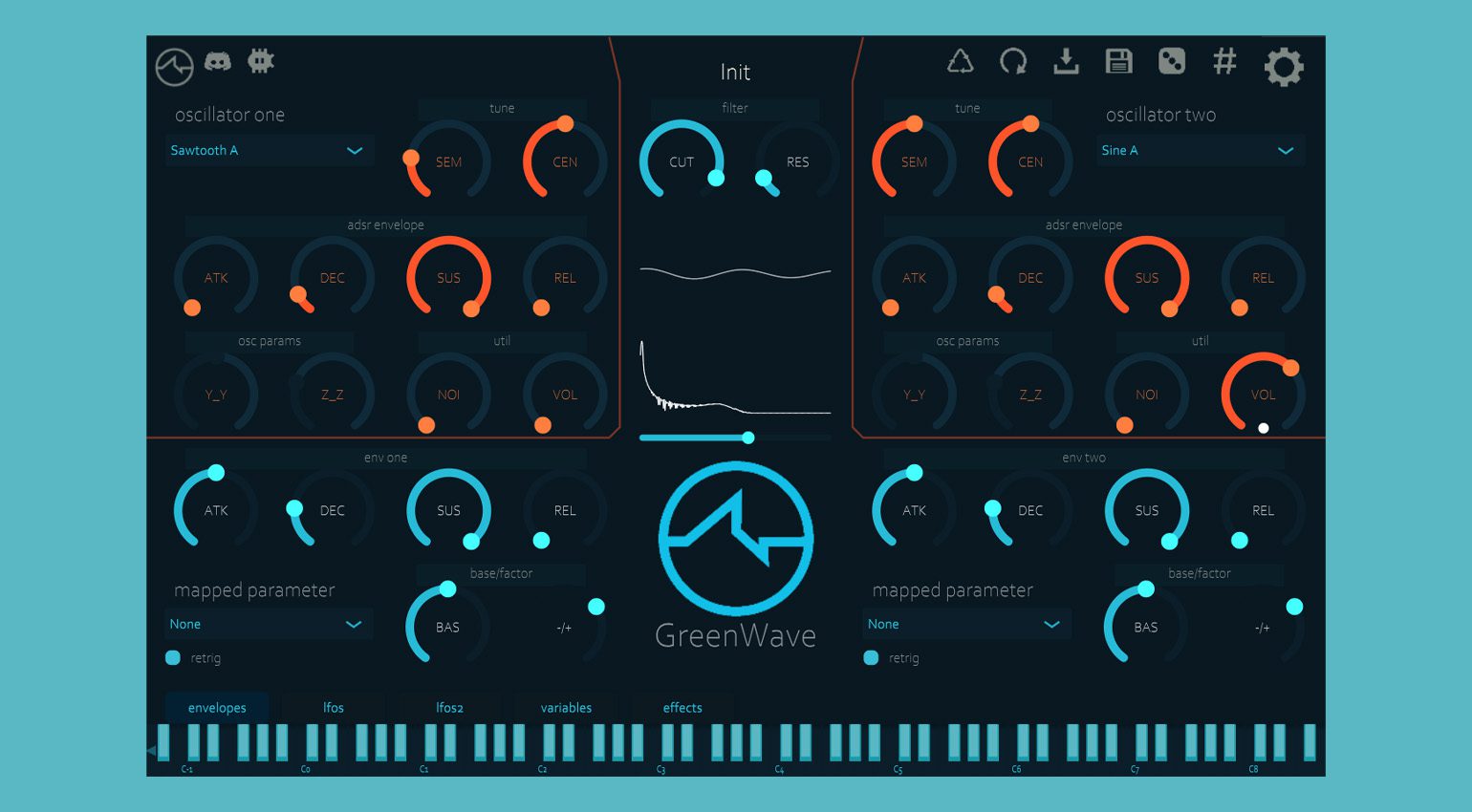Click oscillator two SUS envelope knob
This screenshot has height=812, width=1472.
1147,278
